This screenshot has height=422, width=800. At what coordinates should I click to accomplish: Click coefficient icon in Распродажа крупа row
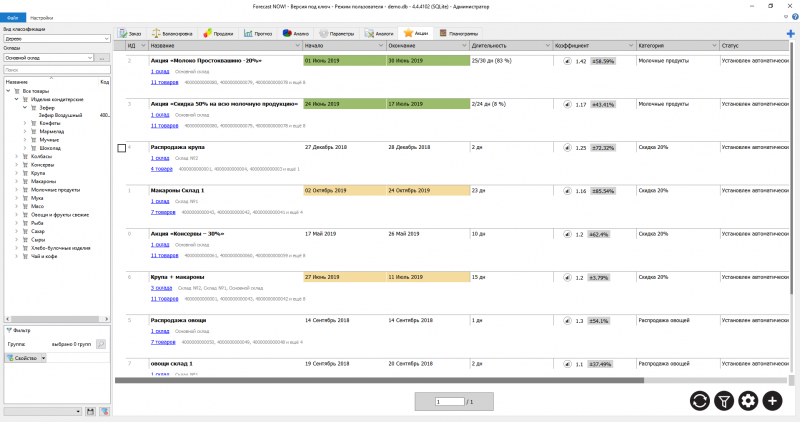569,147
